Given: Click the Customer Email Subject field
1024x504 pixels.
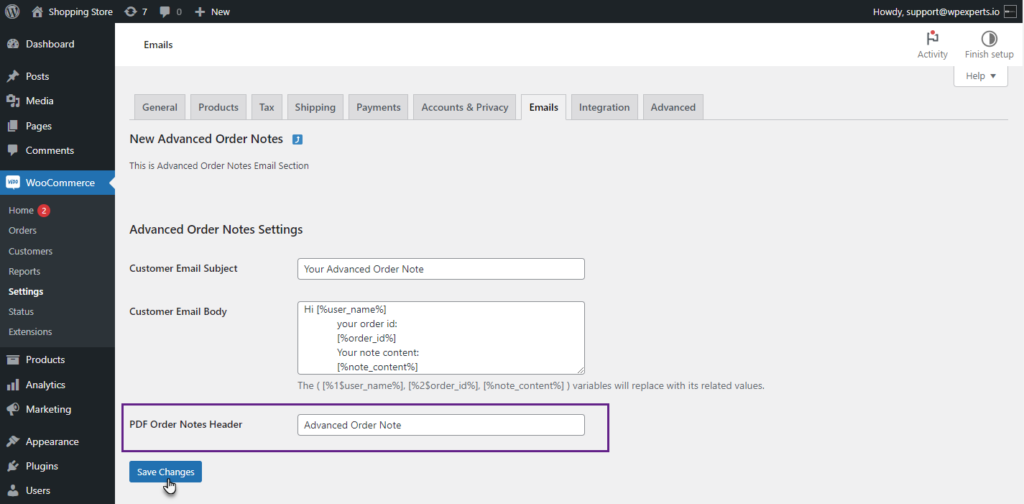Looking at the screenshot, I should tap(441, 269).
